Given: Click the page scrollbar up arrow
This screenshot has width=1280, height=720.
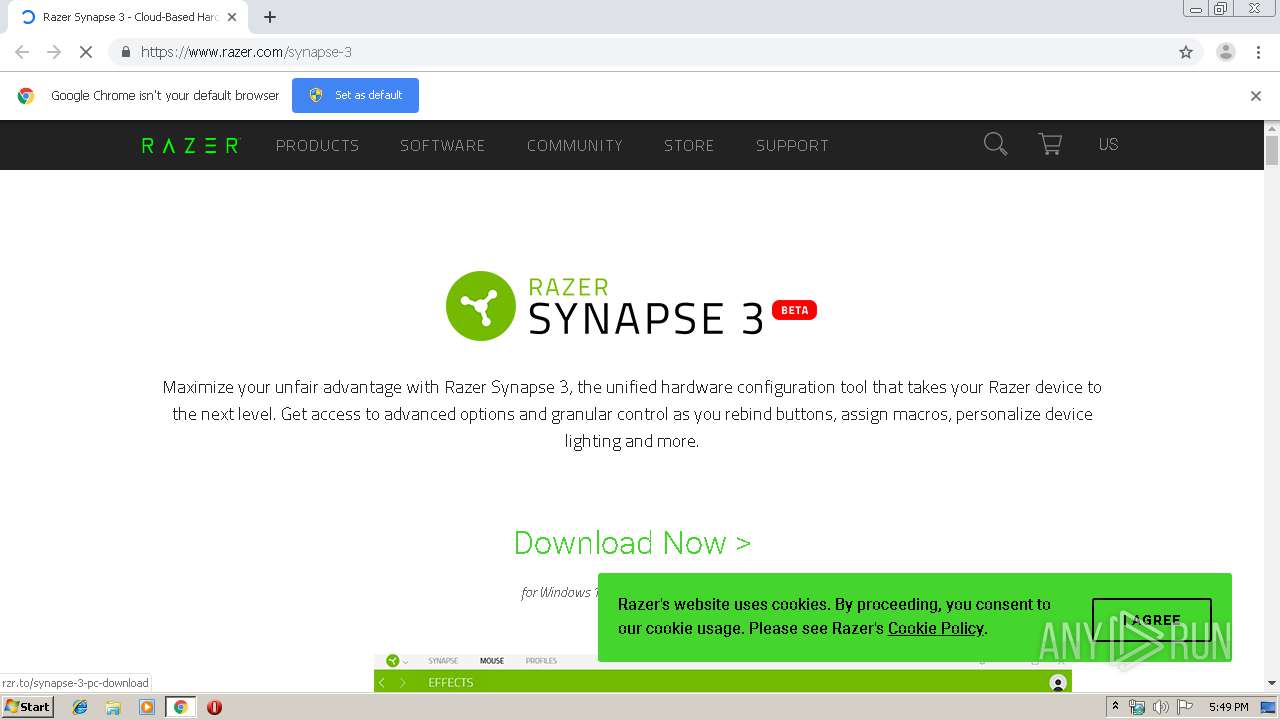Looking at the screenshot, I should [x=1272, y=128].
